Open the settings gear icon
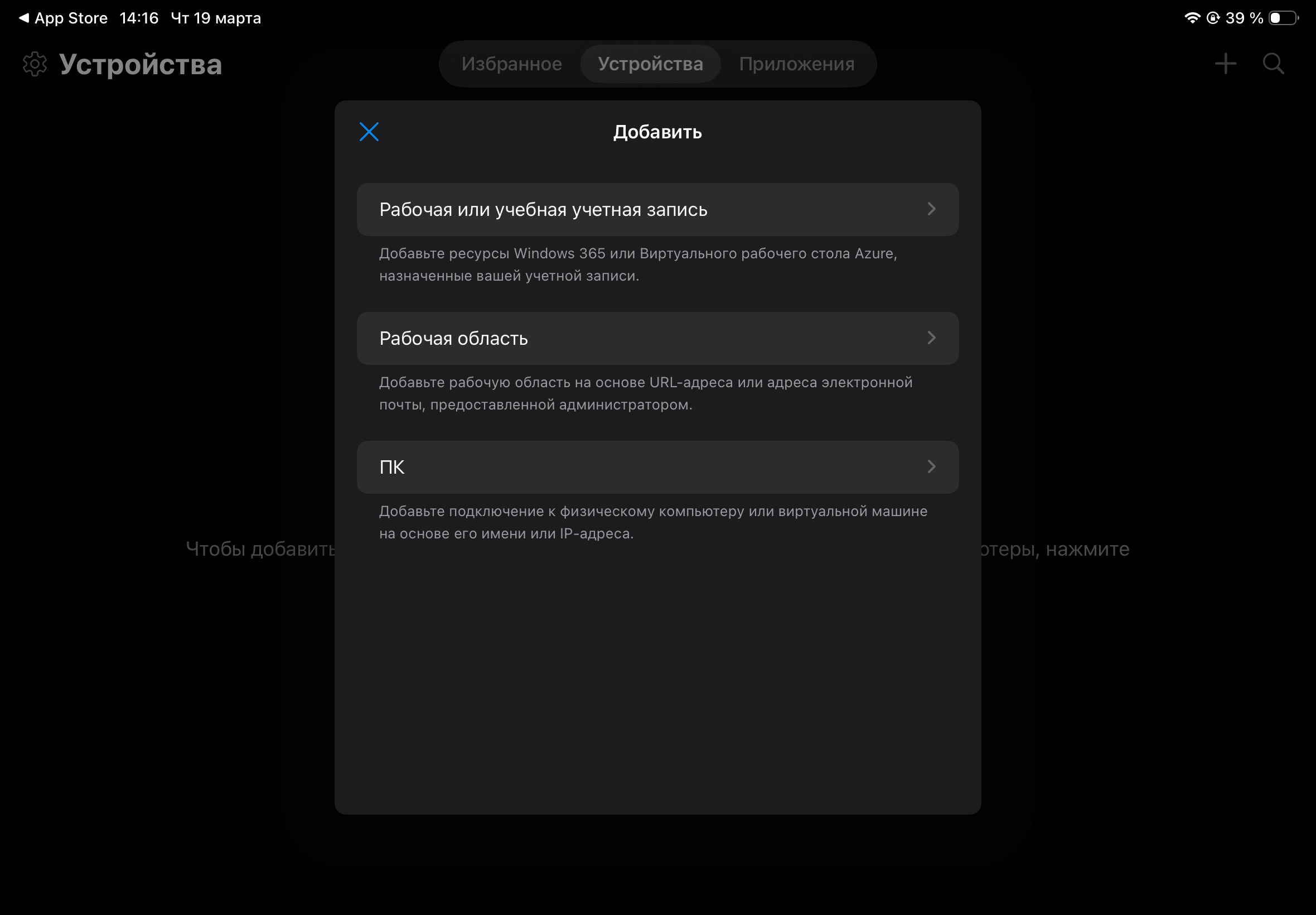 [35, 64]
